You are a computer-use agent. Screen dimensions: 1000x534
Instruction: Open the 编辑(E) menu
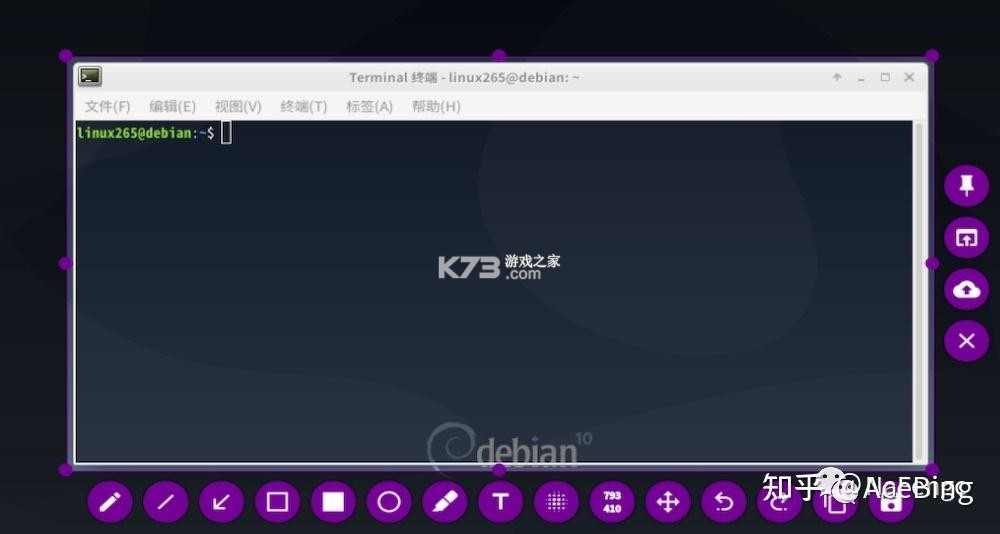point(172,107)
